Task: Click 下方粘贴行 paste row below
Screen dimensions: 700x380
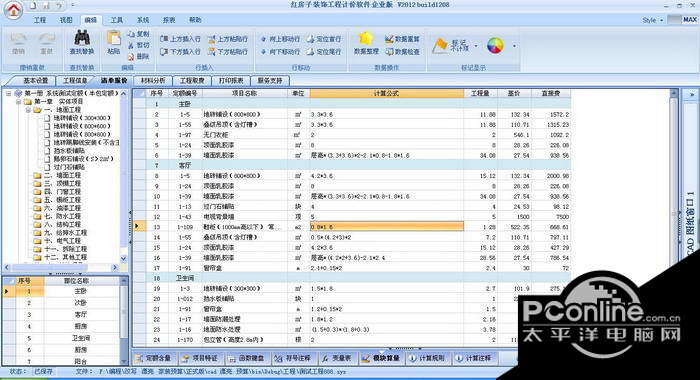Action: [x=228, y=52]
